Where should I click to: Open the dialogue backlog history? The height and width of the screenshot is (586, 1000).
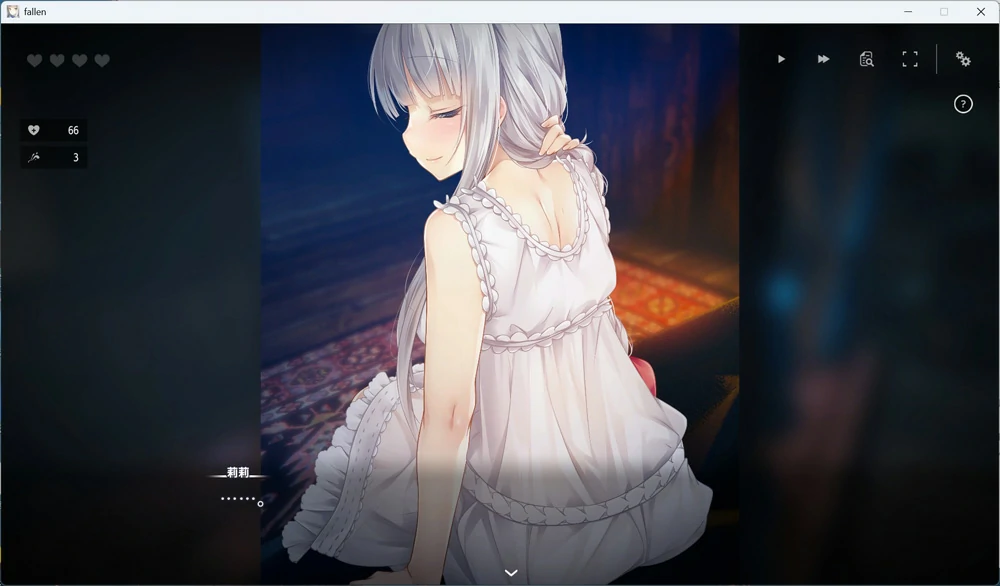pyautogui.click(x=866, y=59)
